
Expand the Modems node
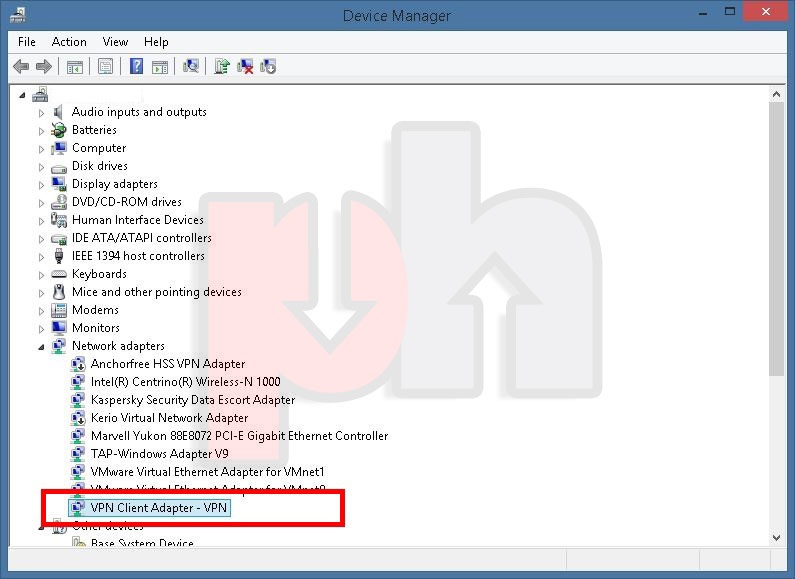click(42, 311)
